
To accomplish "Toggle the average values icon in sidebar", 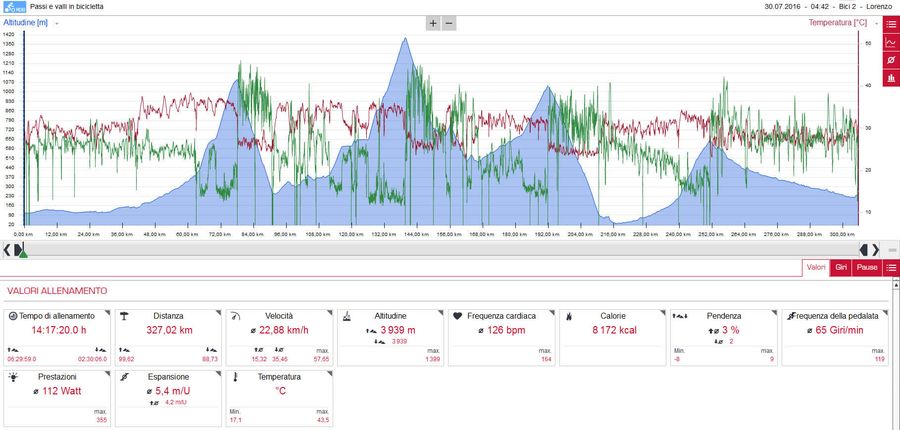I will [891, 60].
